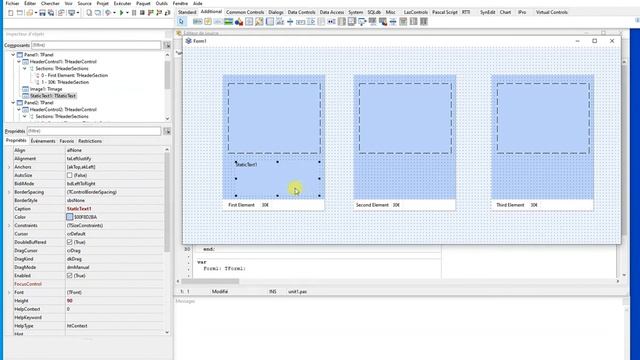Click the Save All toolbar icon
Viewport: 640px width, 360px height.
click(51, 13)
